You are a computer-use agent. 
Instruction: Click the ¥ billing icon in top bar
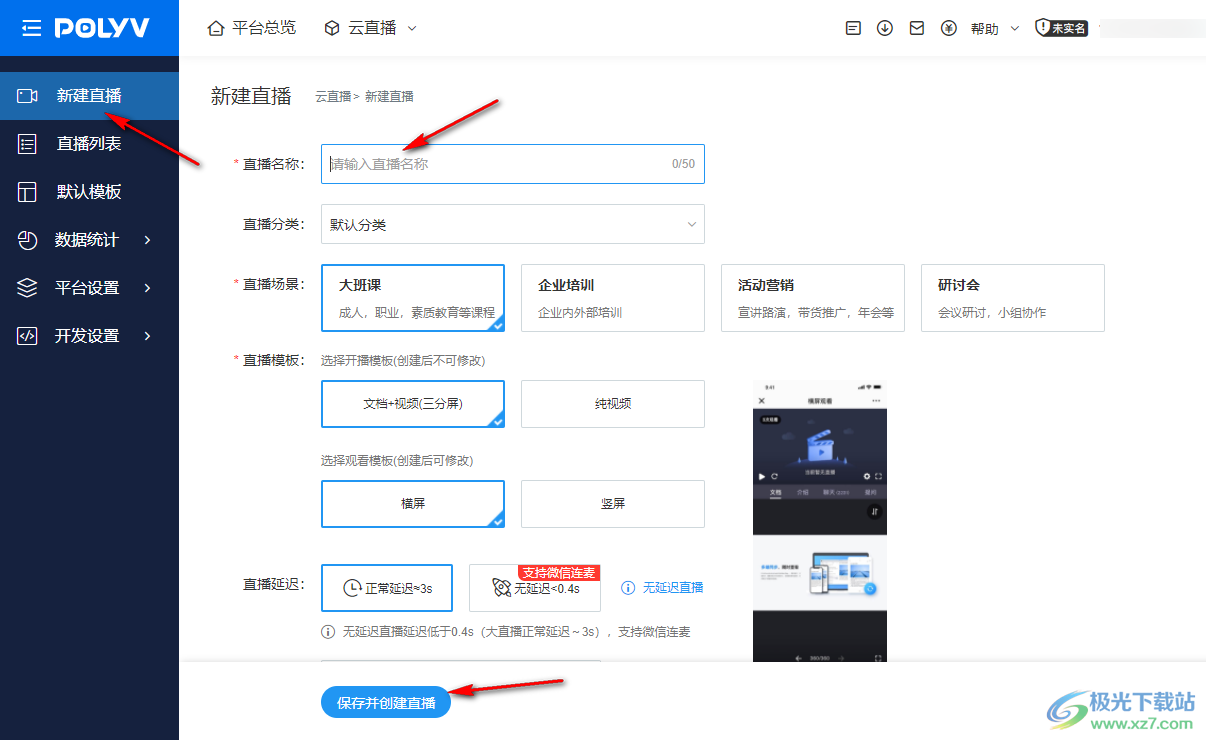949,28
